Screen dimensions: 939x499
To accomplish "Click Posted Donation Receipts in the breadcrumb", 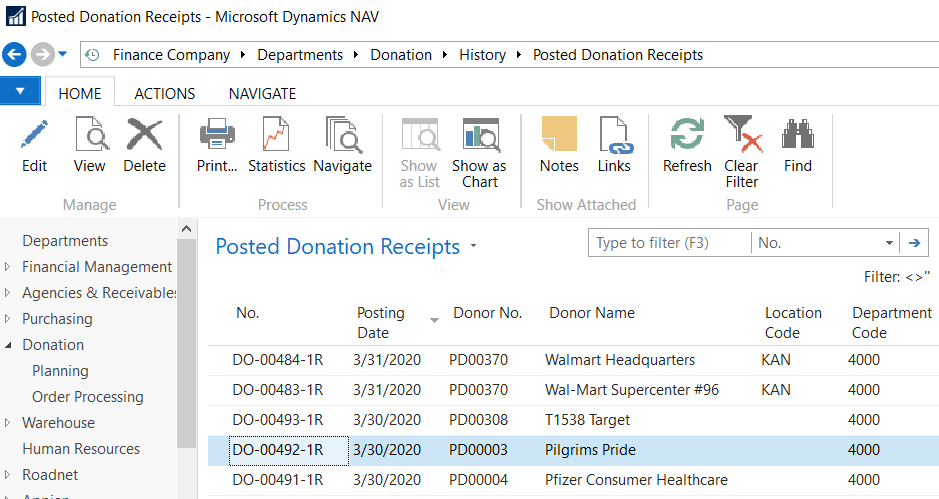I will click(x=618, y=55).
